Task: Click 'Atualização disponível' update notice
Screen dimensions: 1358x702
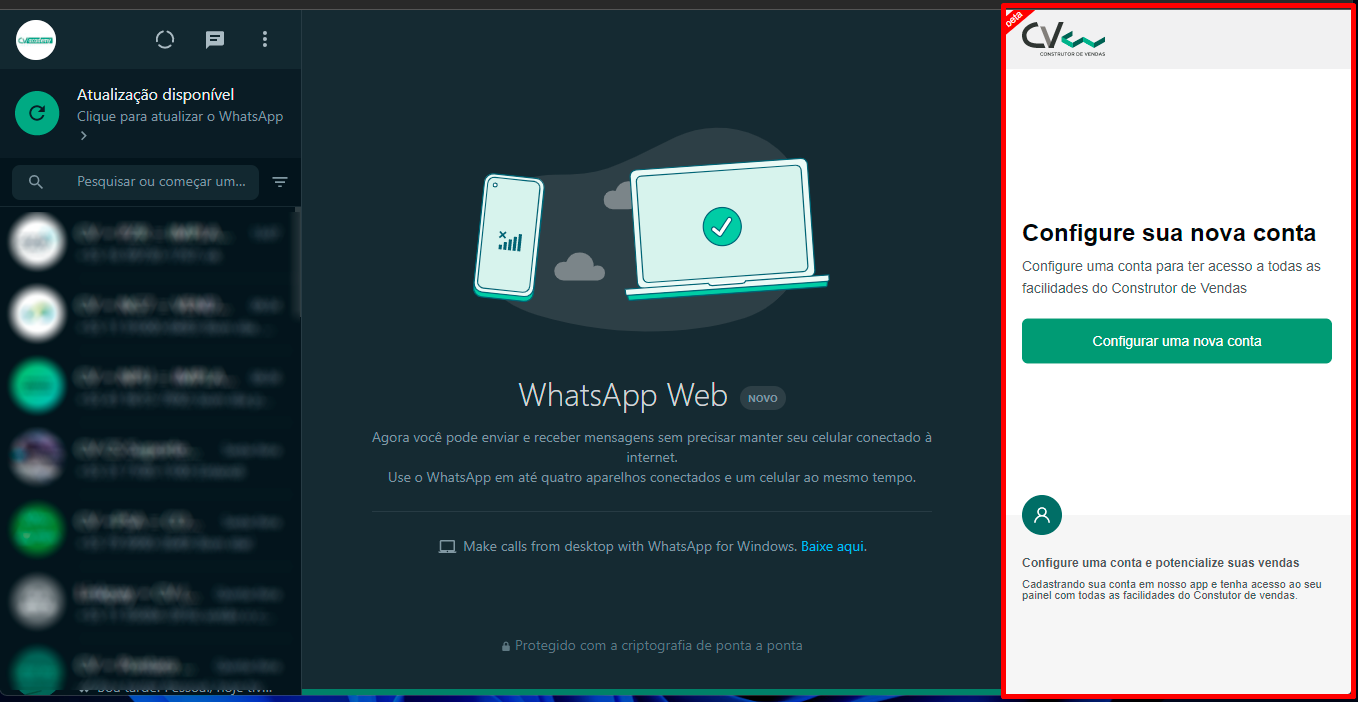Action: tap(156, 95)
